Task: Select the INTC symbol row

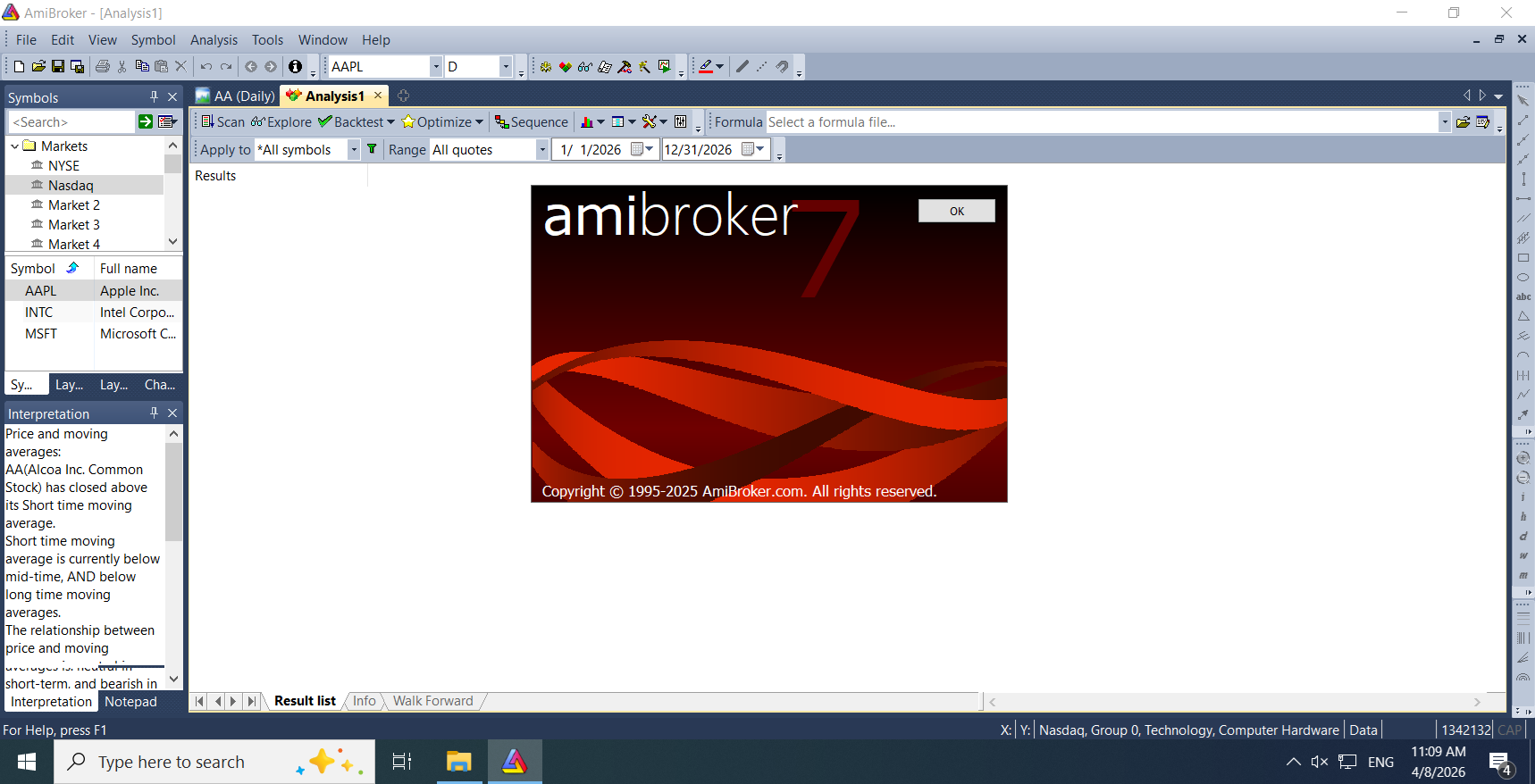Action: pos(94,313)
